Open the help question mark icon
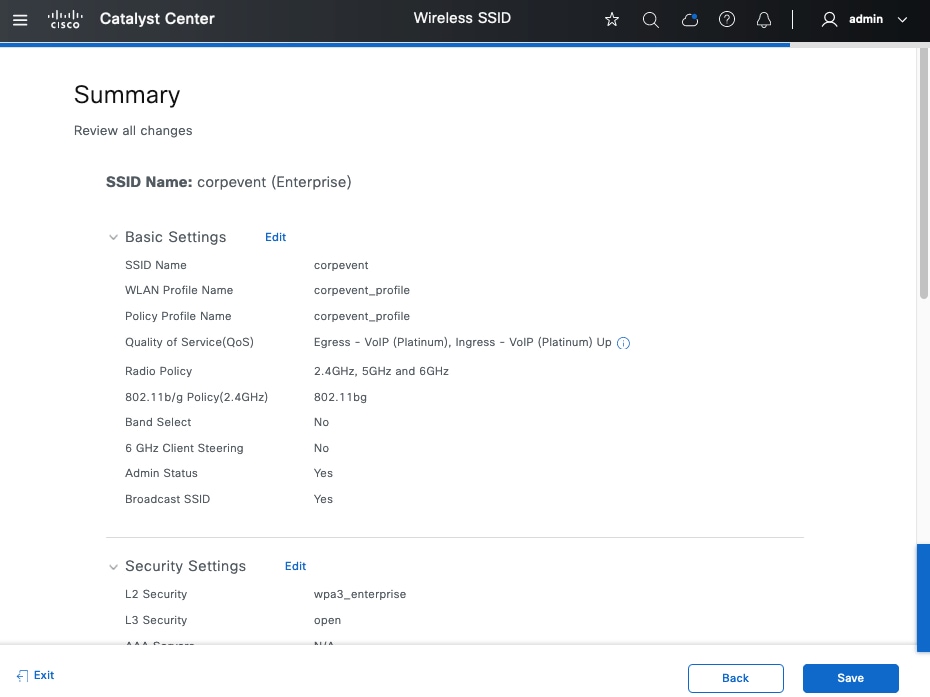 point(727,20)
